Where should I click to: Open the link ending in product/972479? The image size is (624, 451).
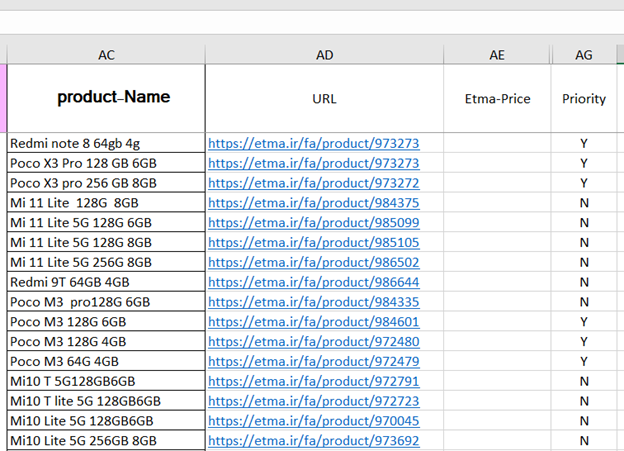[314, 361]
